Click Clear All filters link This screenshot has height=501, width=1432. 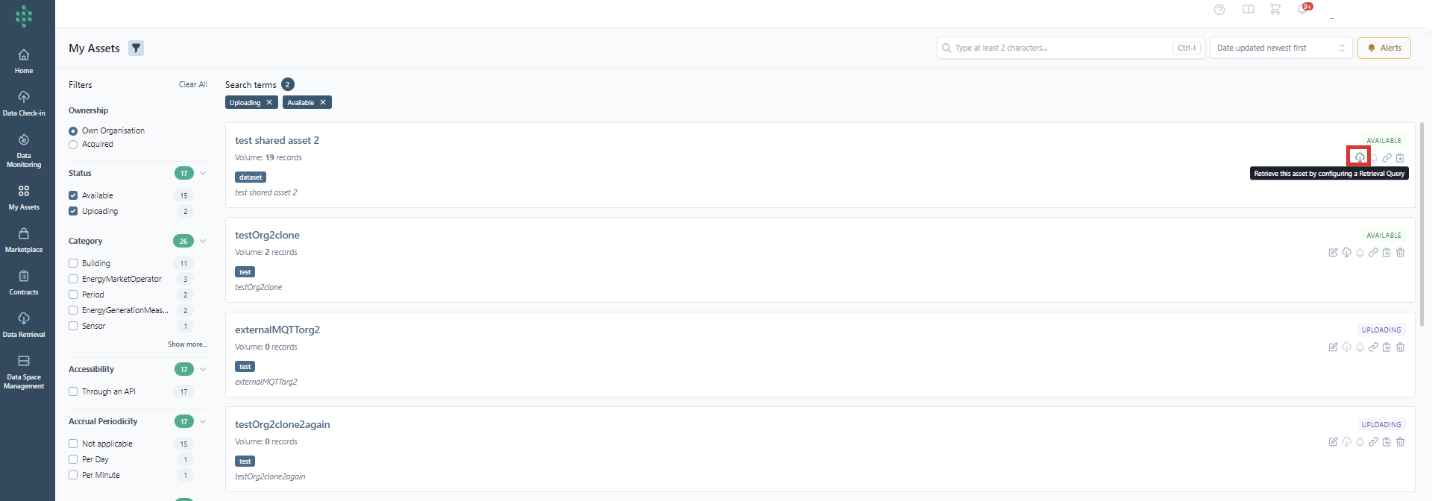pyautogui.click(x=193, y=85)
